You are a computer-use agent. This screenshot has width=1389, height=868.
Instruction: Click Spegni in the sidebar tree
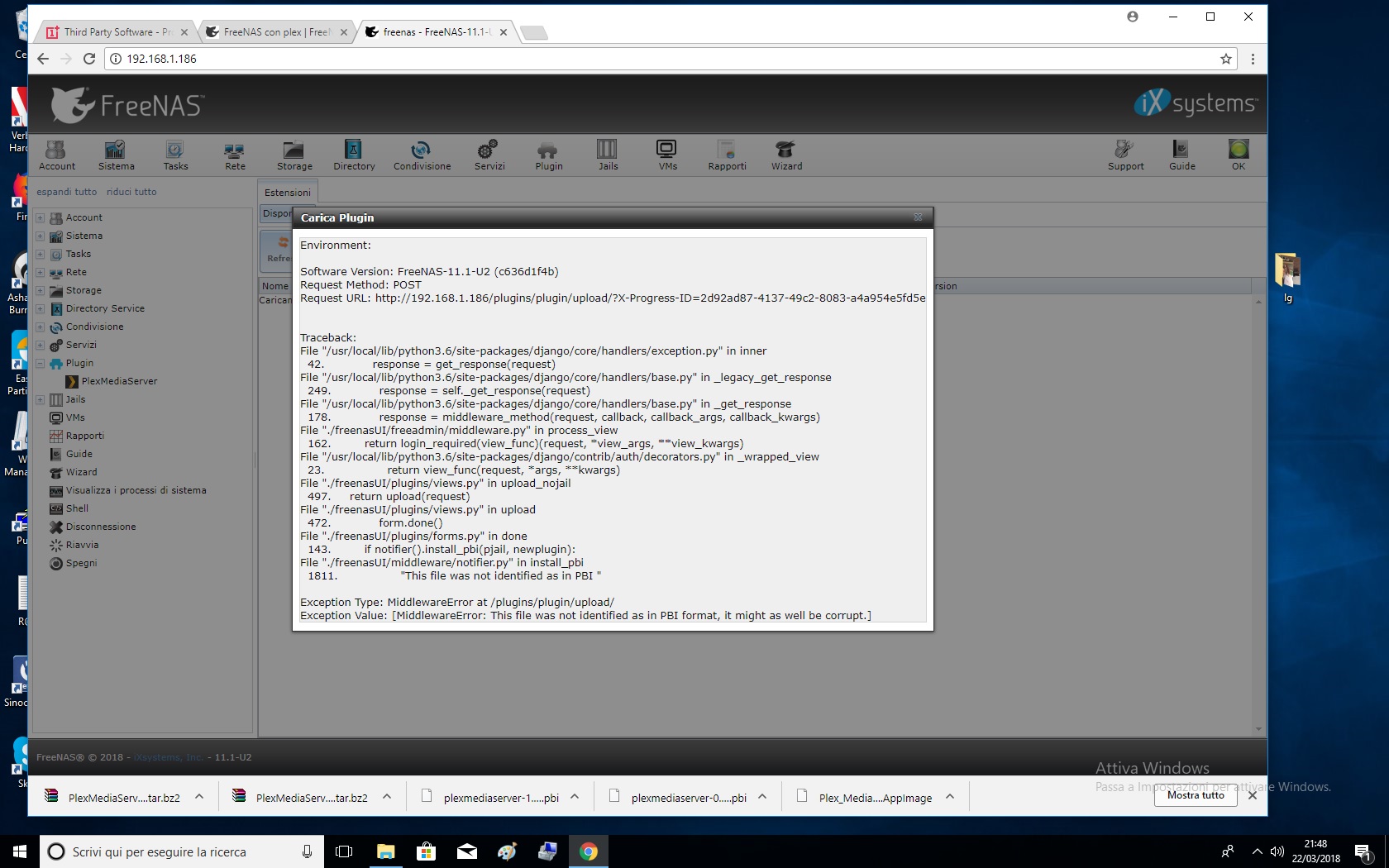[81, 563]
